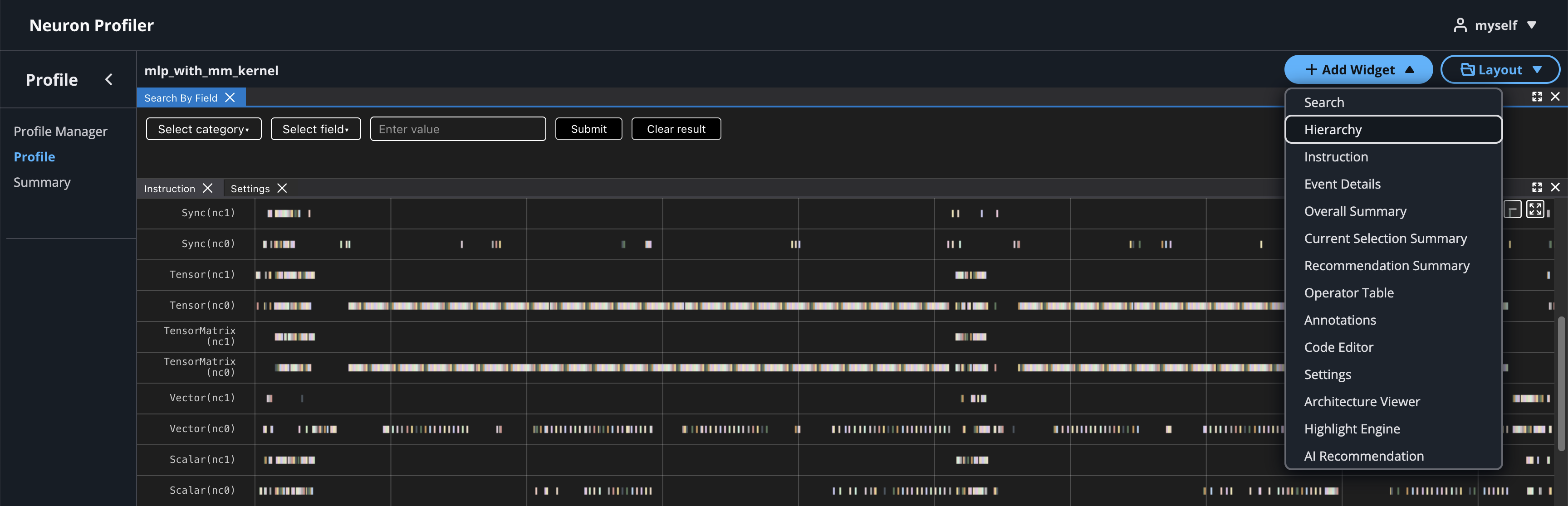Click the timeline fullscreen arrows button

pos(1534,209)
